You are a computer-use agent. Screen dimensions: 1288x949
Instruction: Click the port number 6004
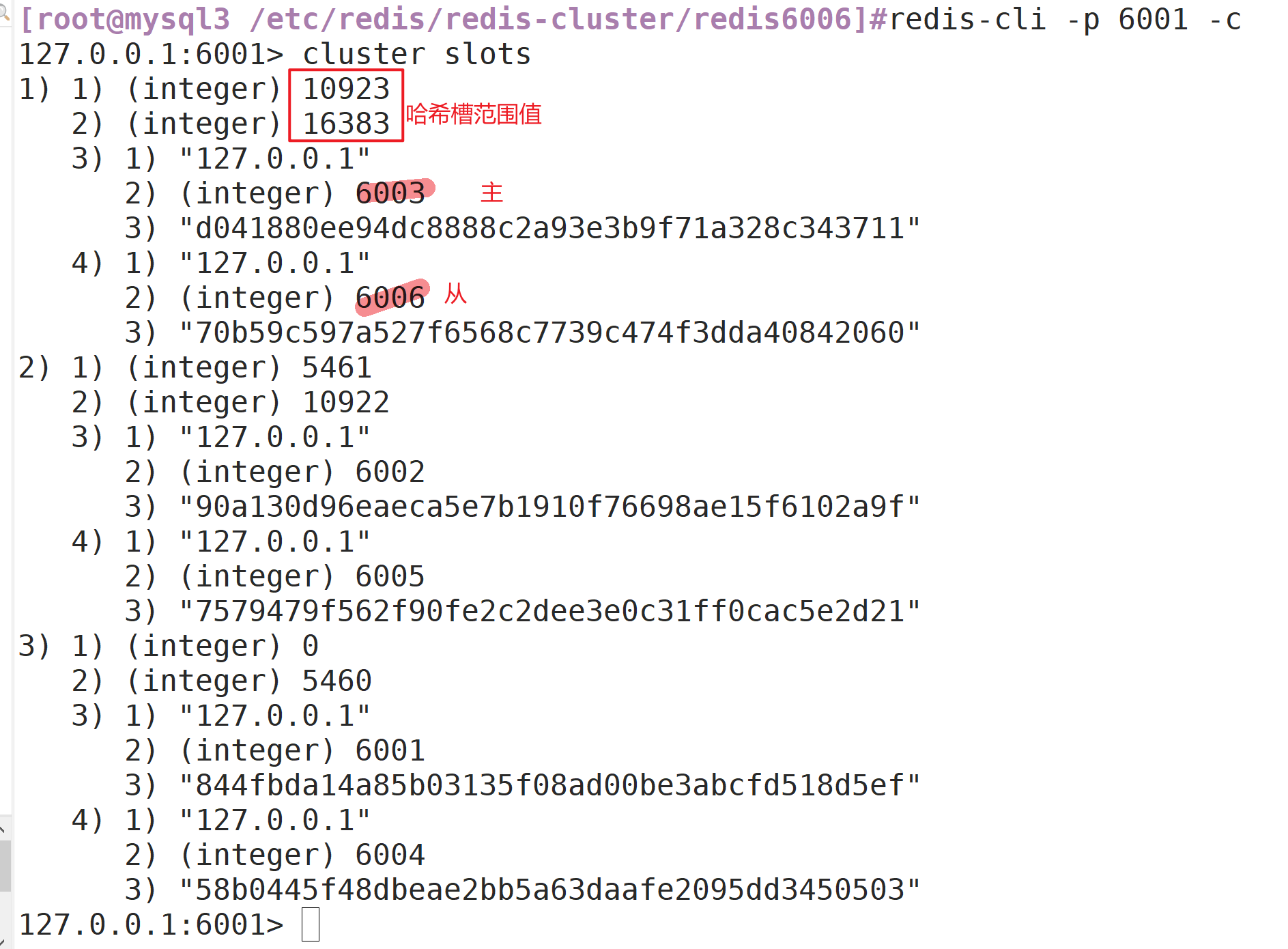point(390,855)
